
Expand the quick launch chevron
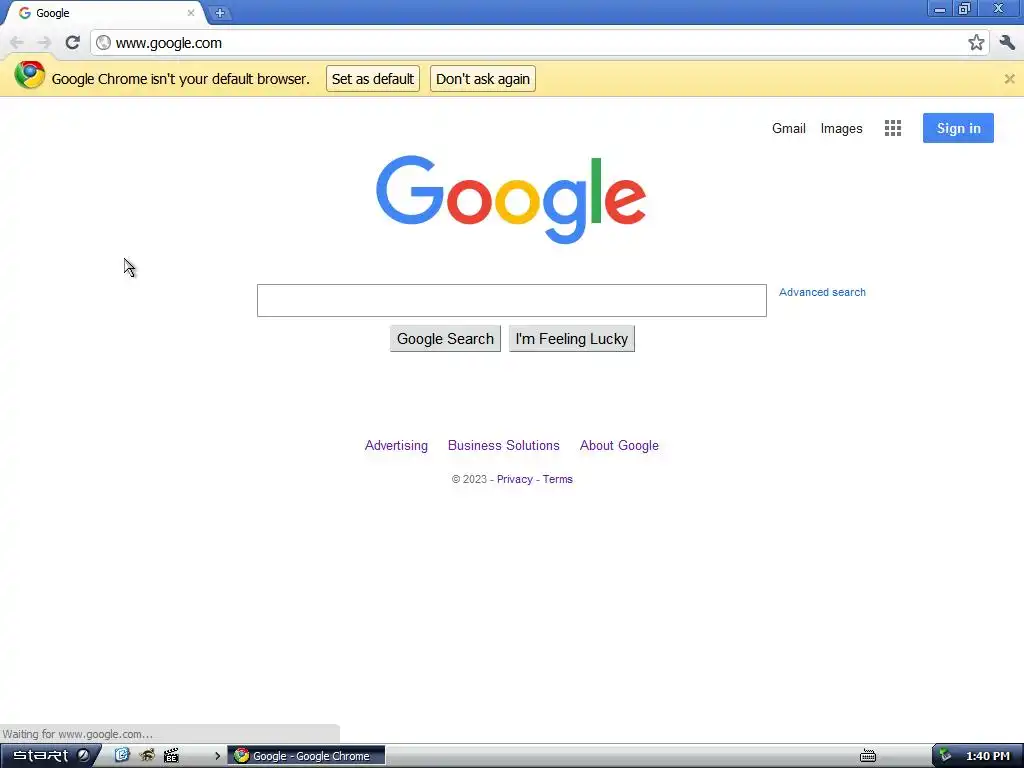(217, 756)
